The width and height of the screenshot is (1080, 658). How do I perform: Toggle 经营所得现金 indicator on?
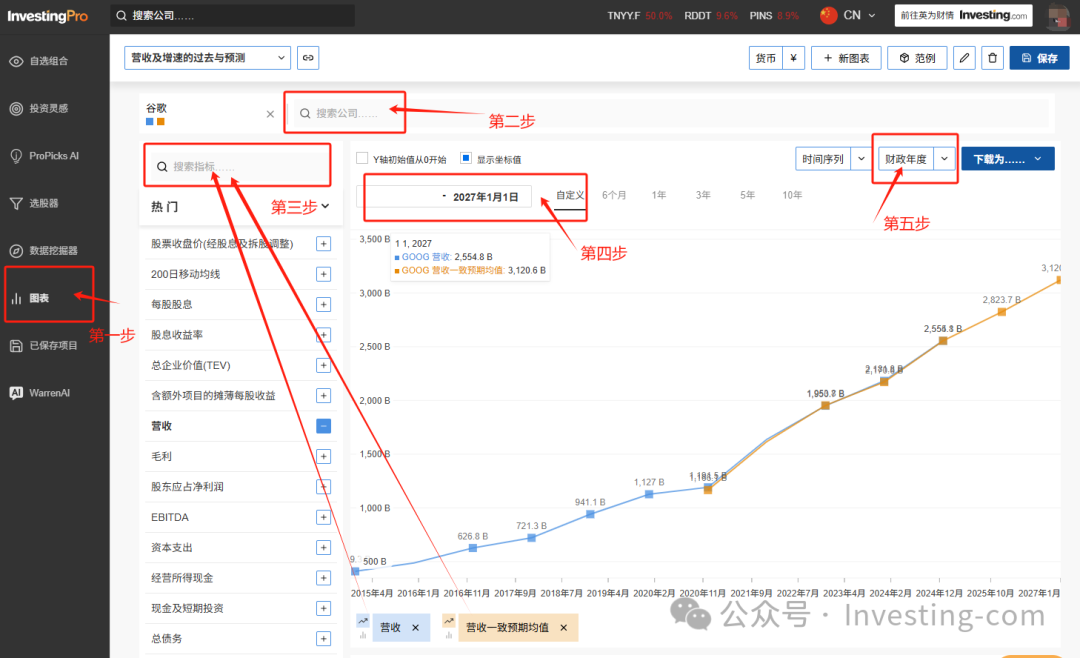(323, 577)
